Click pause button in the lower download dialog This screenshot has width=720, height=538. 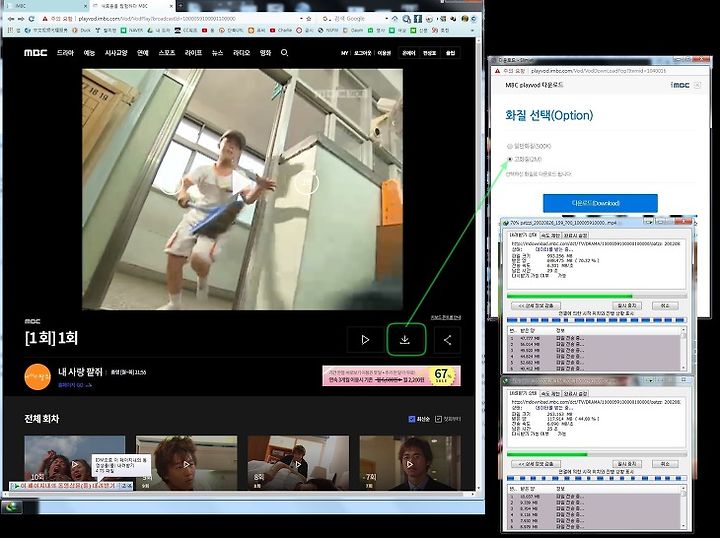tap(627, 464)
